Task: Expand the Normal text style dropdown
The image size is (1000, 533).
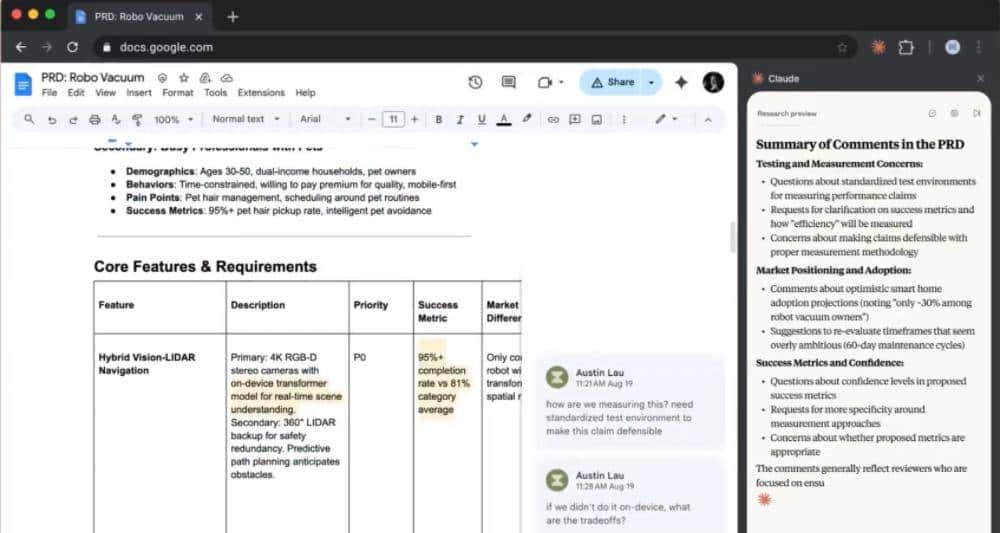Action: [244, 119]
